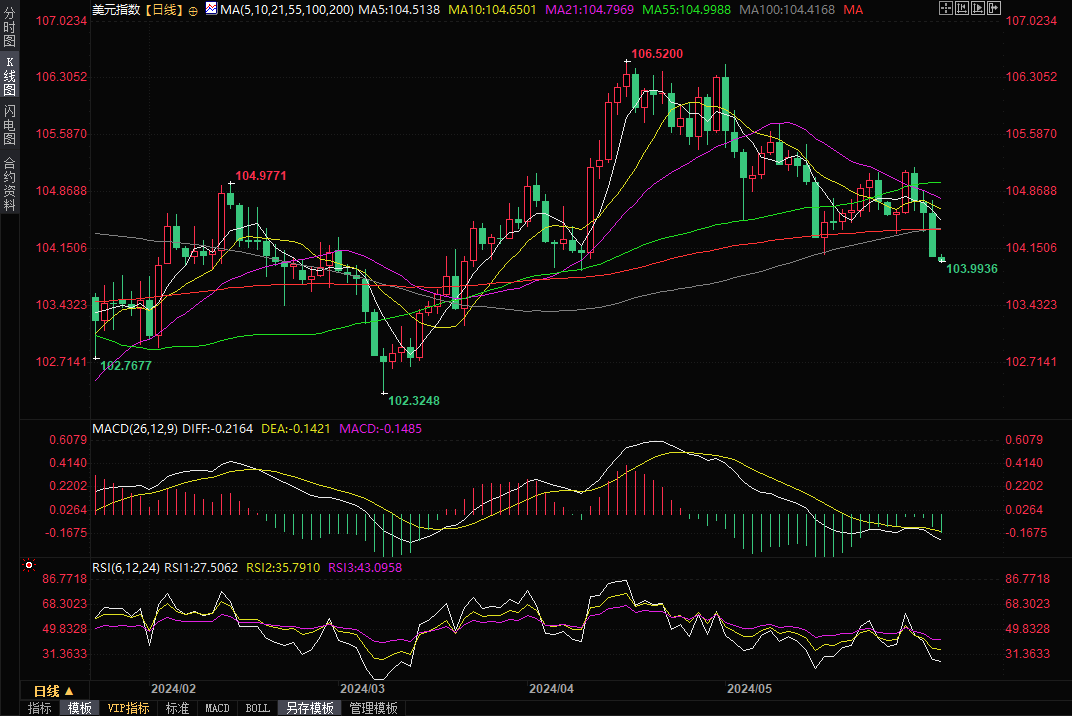Open VIP指标 in bottom bar
Image resolution: width=1072 pixels, height=716 pixels.
(129, 708)
